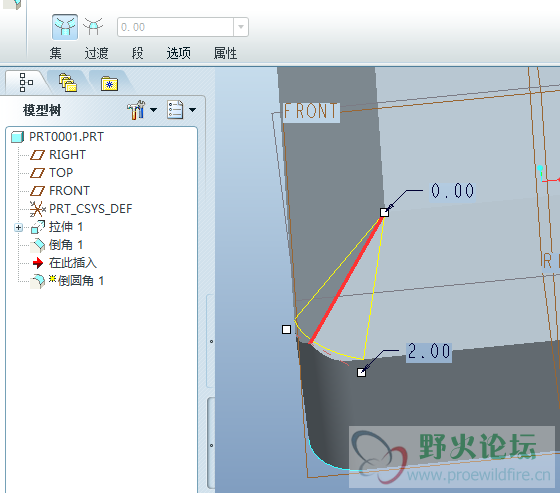Click the 0.00 radius dimension in viewport
Image resolution: width=560 pixels, height=493 pixels.
[452, 191]
